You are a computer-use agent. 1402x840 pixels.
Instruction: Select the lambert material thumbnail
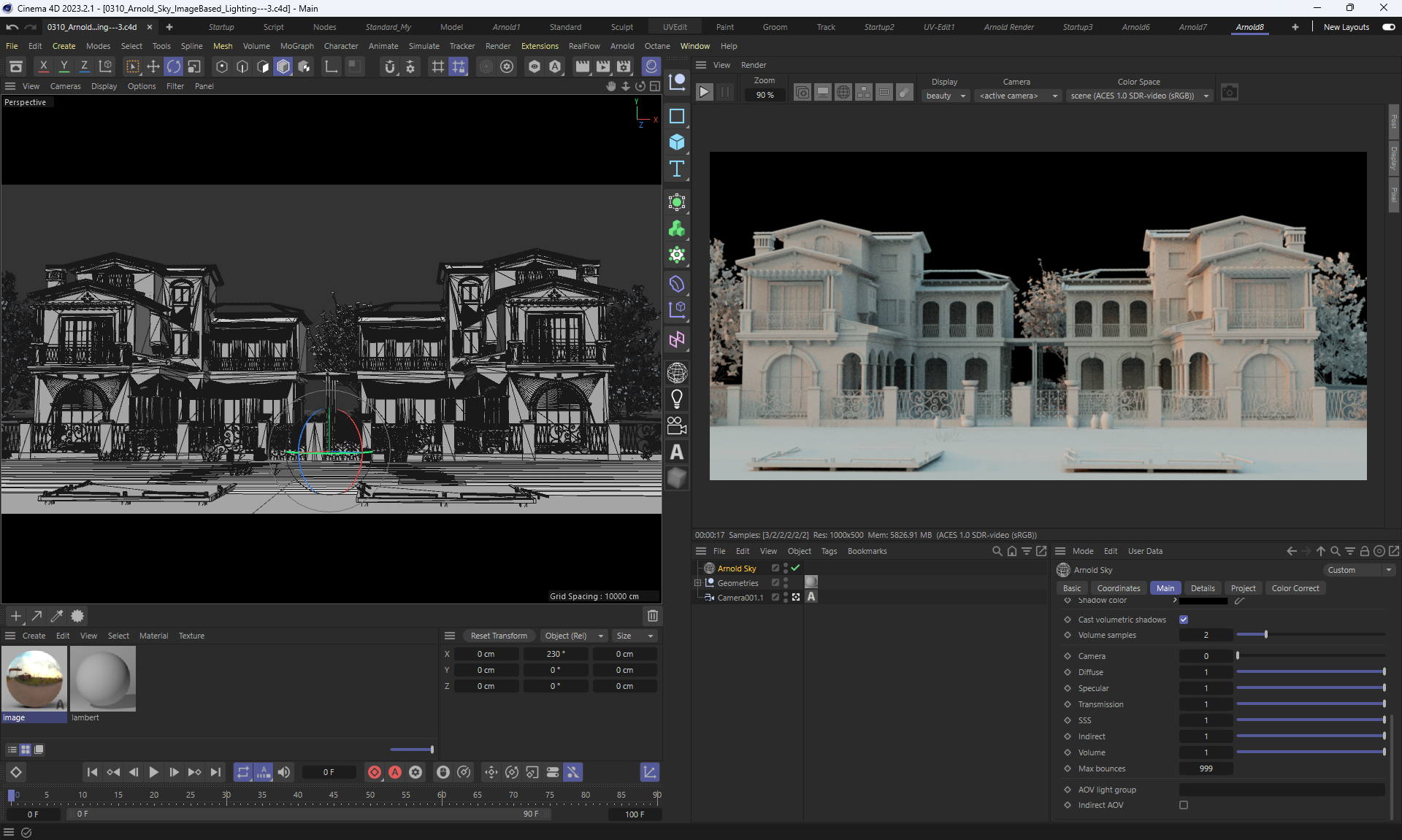[x=103, y=679]
